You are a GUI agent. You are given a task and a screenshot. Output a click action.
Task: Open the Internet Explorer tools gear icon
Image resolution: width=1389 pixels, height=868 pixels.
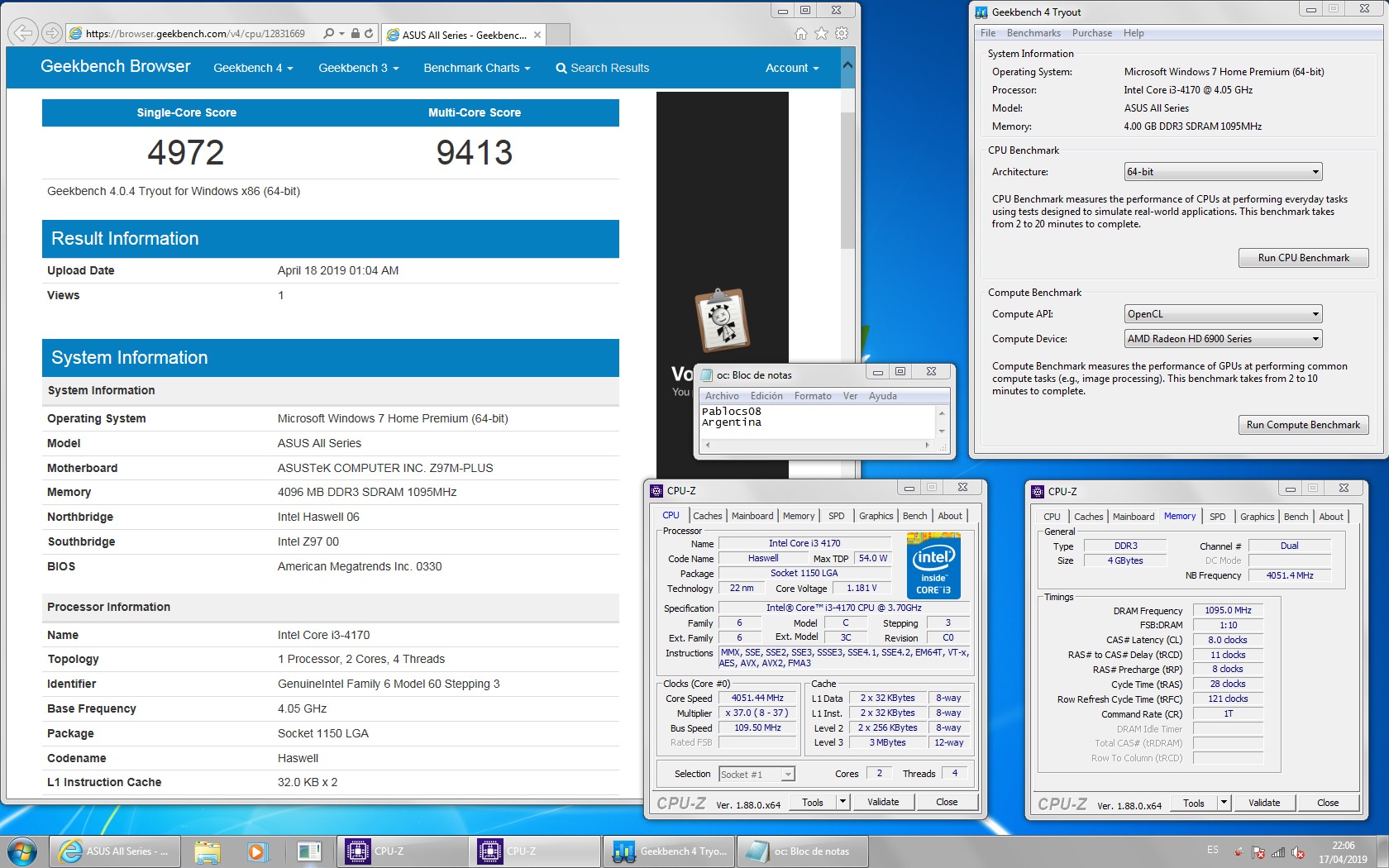pos(842,34)
